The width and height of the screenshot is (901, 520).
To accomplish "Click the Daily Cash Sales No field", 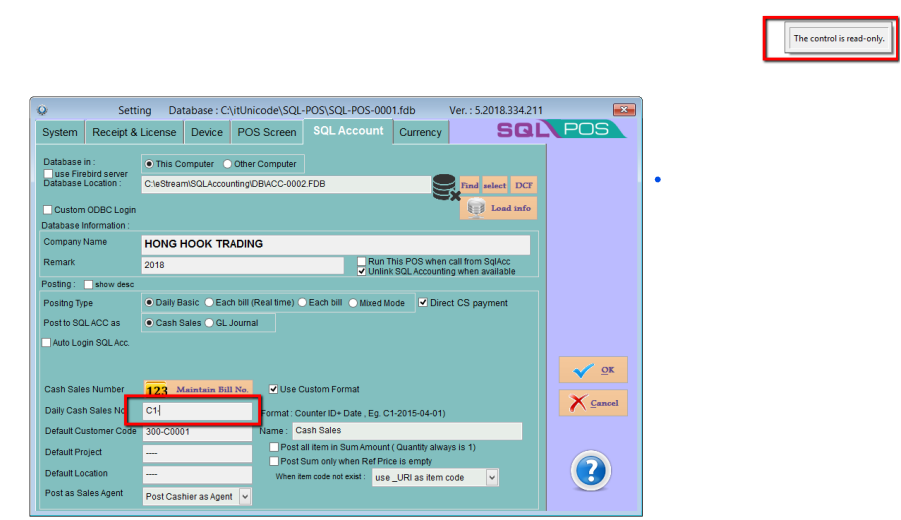I will click(197, 411).
